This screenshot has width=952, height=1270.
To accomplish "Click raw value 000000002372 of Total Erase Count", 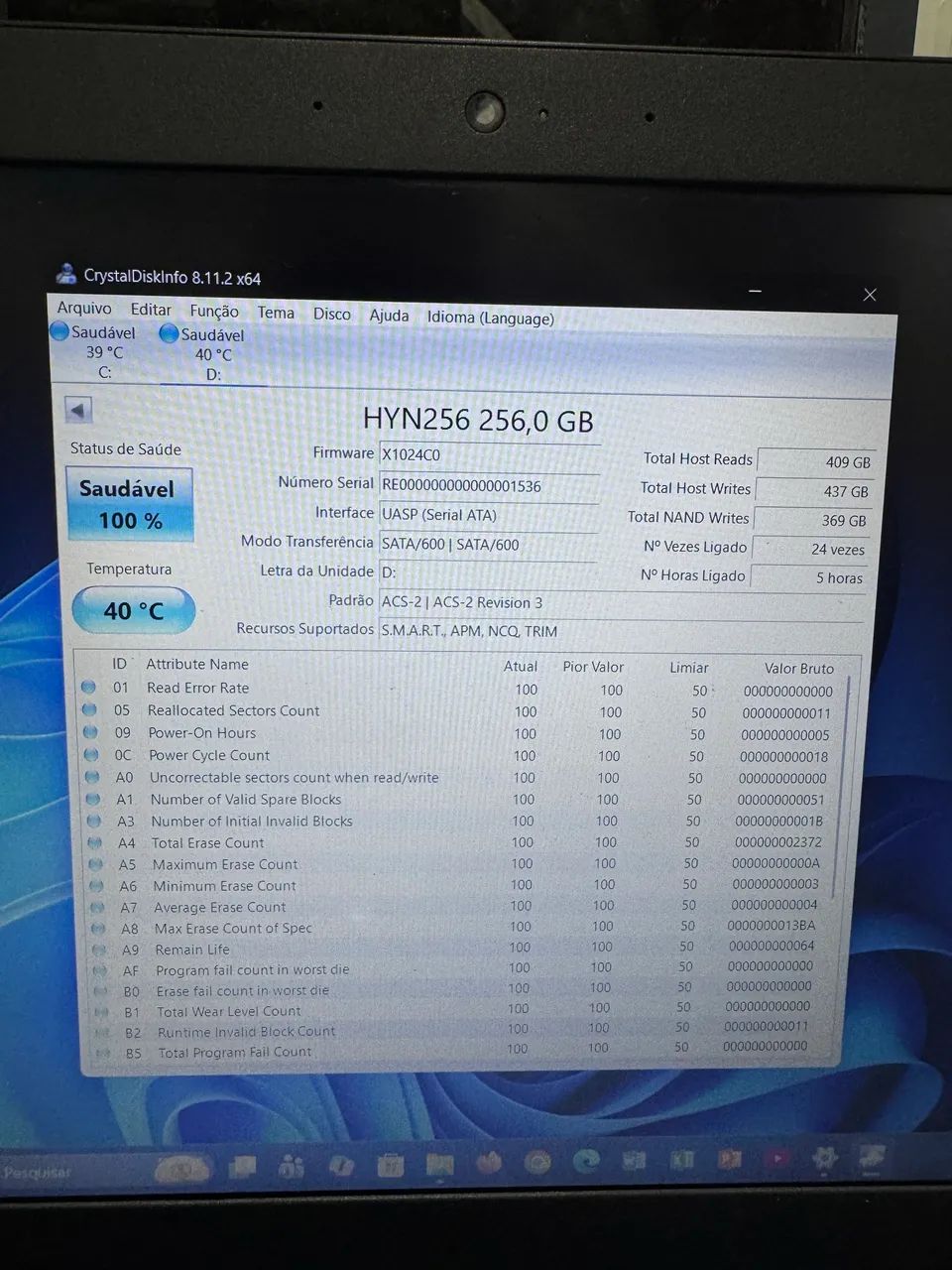I will pyautogui.click(x=778, y=842).
